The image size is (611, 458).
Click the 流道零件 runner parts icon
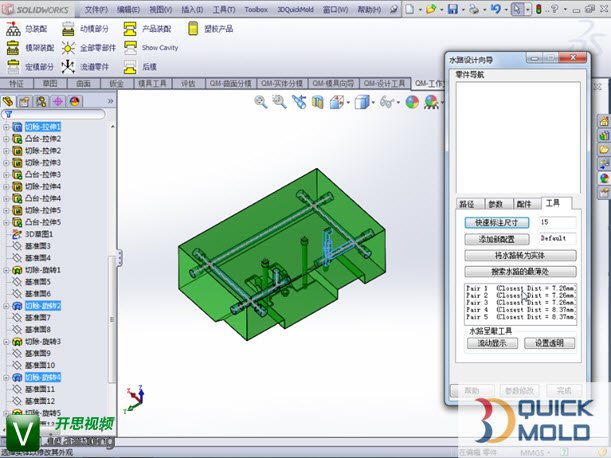click(x=68, y=67)
